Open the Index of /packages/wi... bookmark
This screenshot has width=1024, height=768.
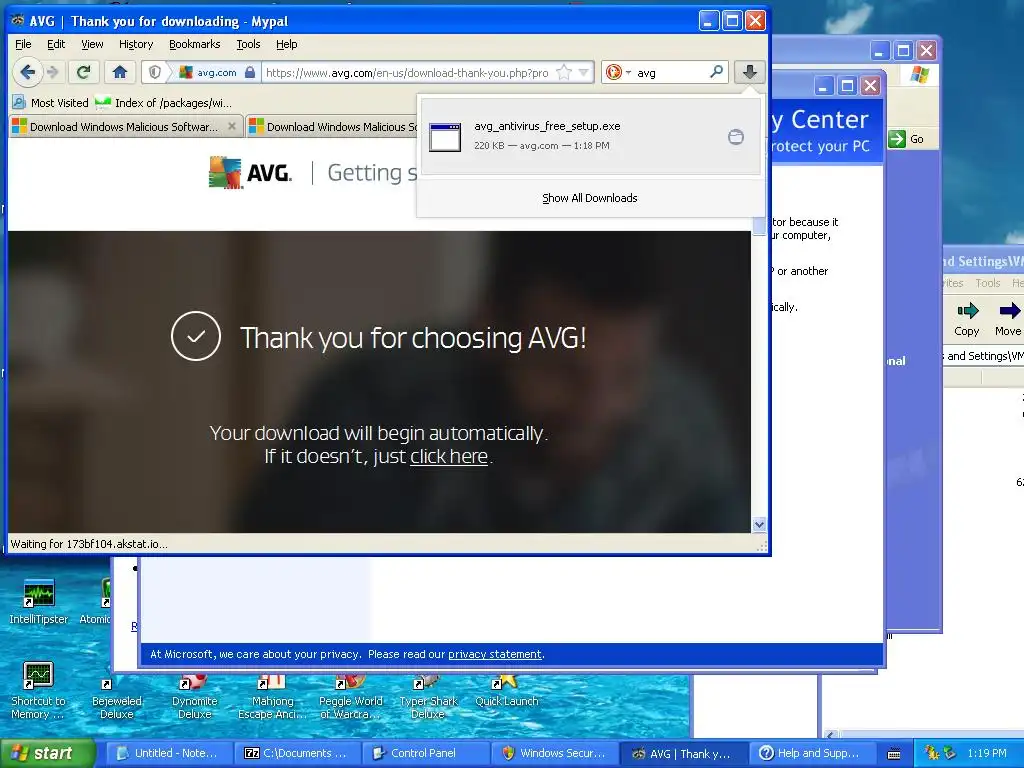(x=163, y=103)
